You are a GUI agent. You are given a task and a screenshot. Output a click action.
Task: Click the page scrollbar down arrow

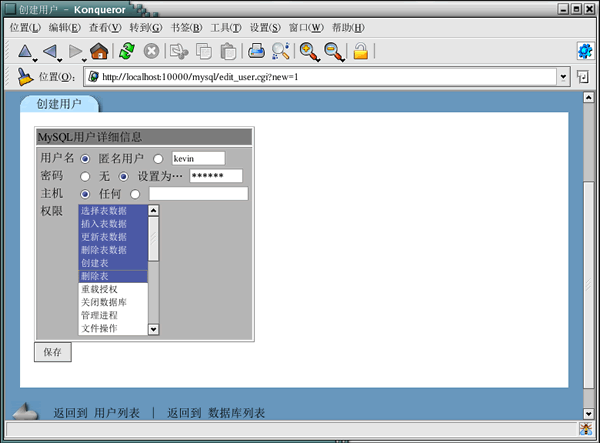pos(589,414)
